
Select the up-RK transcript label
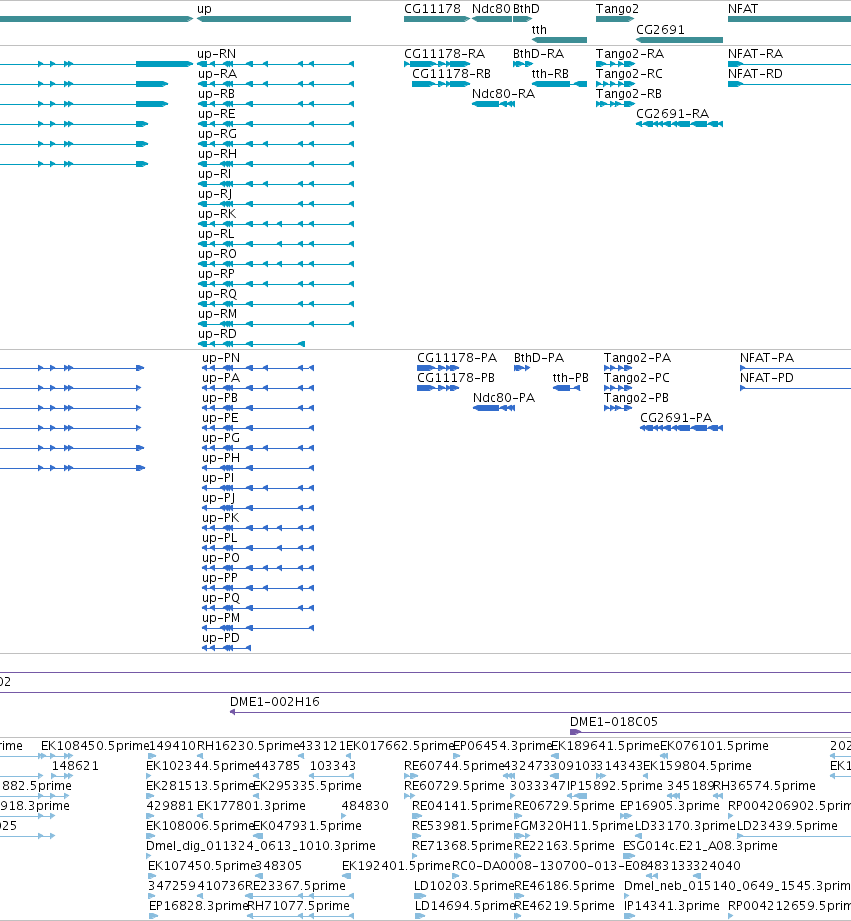[217, 214]
